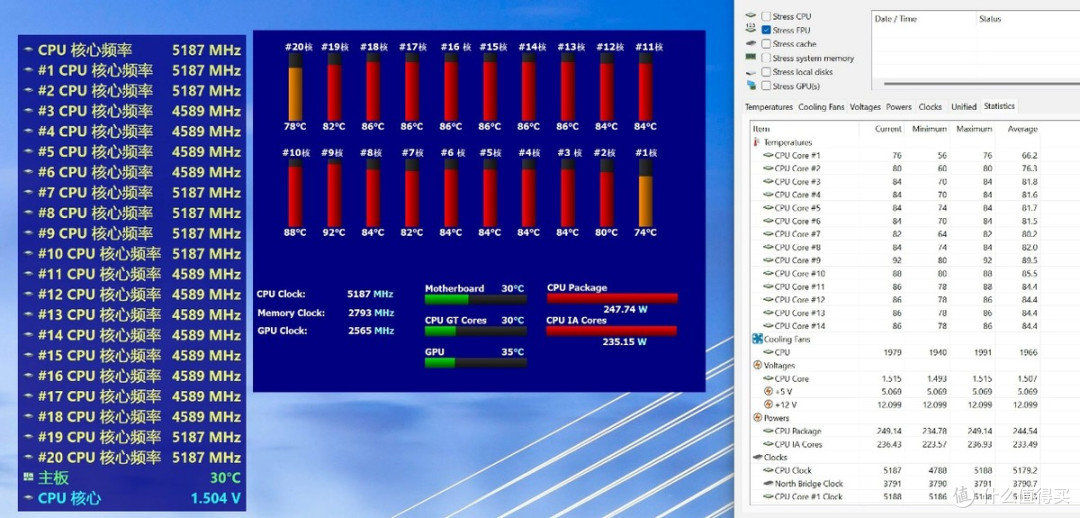This screenshot has height=518, width=1080.
Task: Click the Voltages CPU Core row
Action: pyautogui.click(x=895, y=378)
